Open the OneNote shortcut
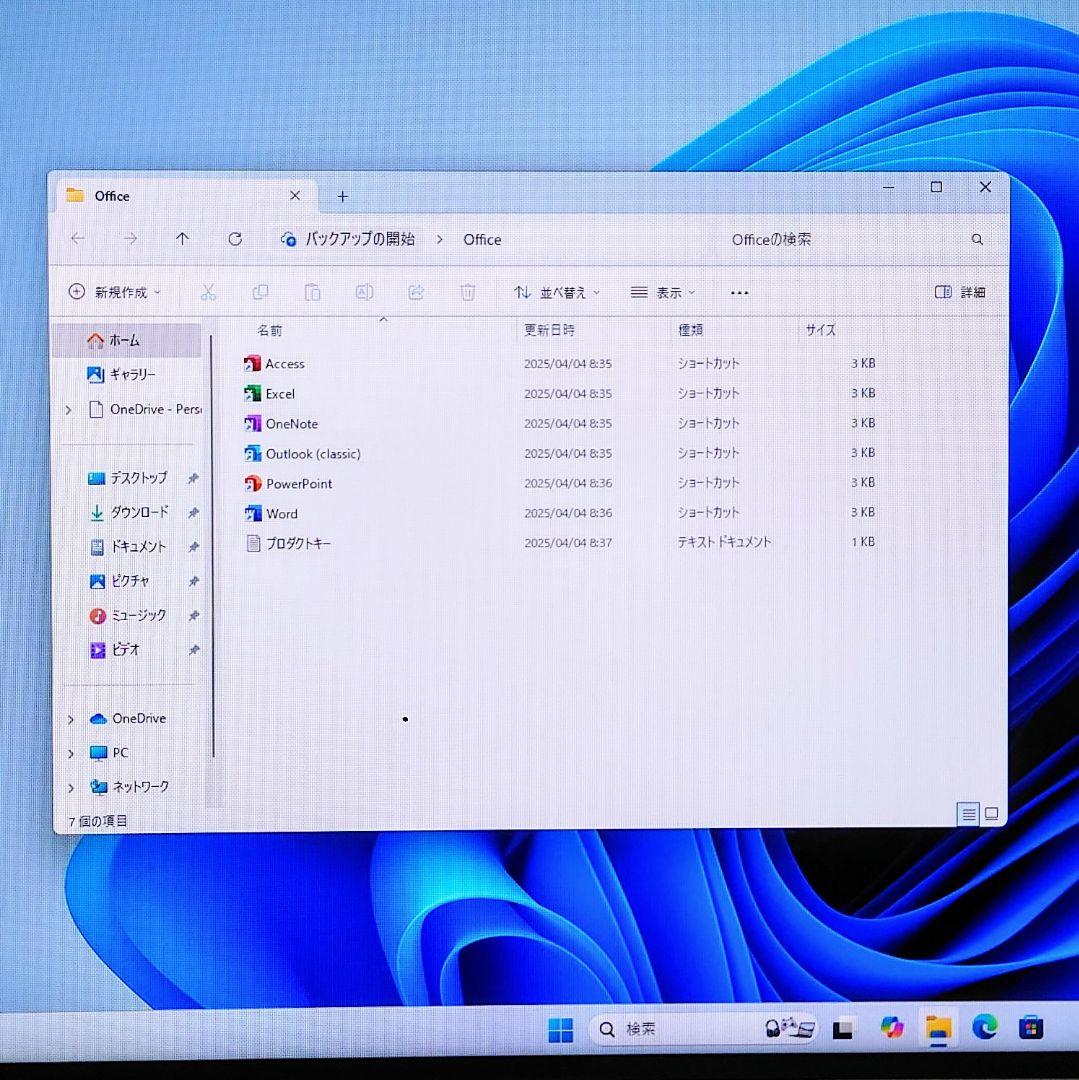1079x1080 pixels. coord(291,423)
